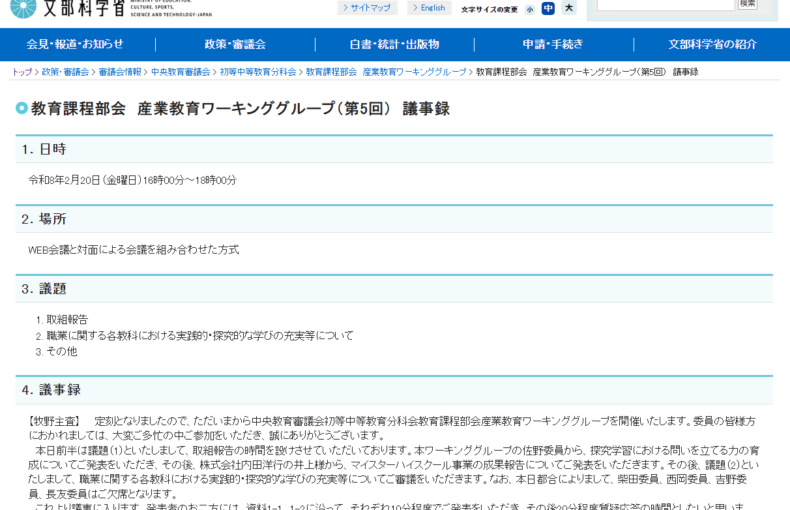This screenshot has width=790, height=510.
Task: Set font size to large (大)
Action: (568, 8)
